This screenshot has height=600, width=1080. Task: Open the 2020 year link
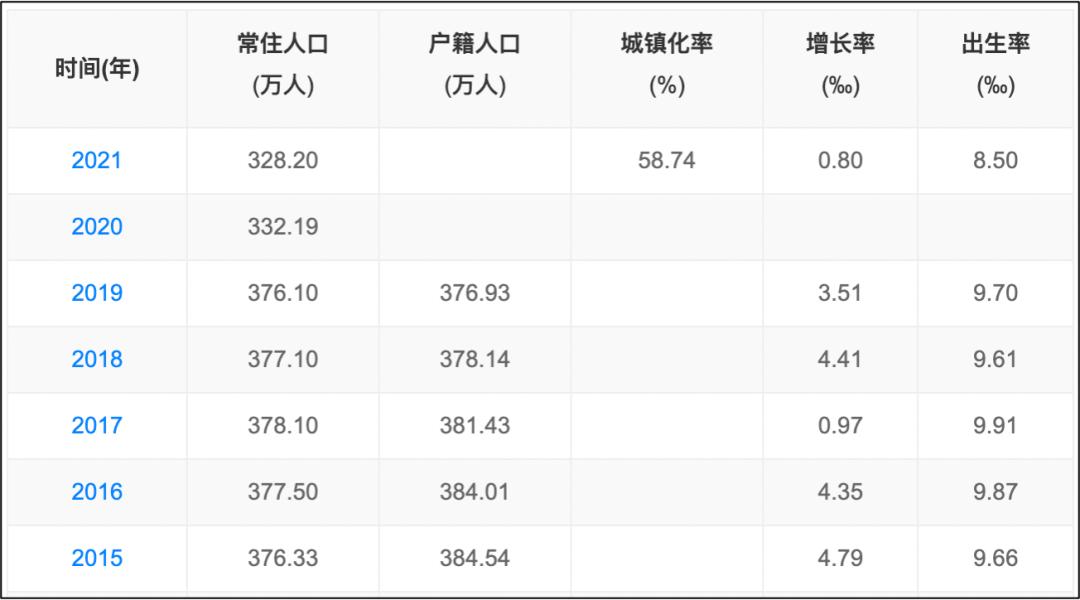[x=97, y=227]
